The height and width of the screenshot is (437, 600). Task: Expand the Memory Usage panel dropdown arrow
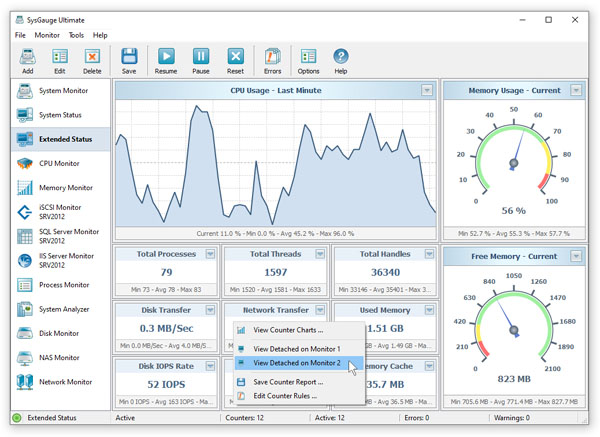tap(576, 90)
